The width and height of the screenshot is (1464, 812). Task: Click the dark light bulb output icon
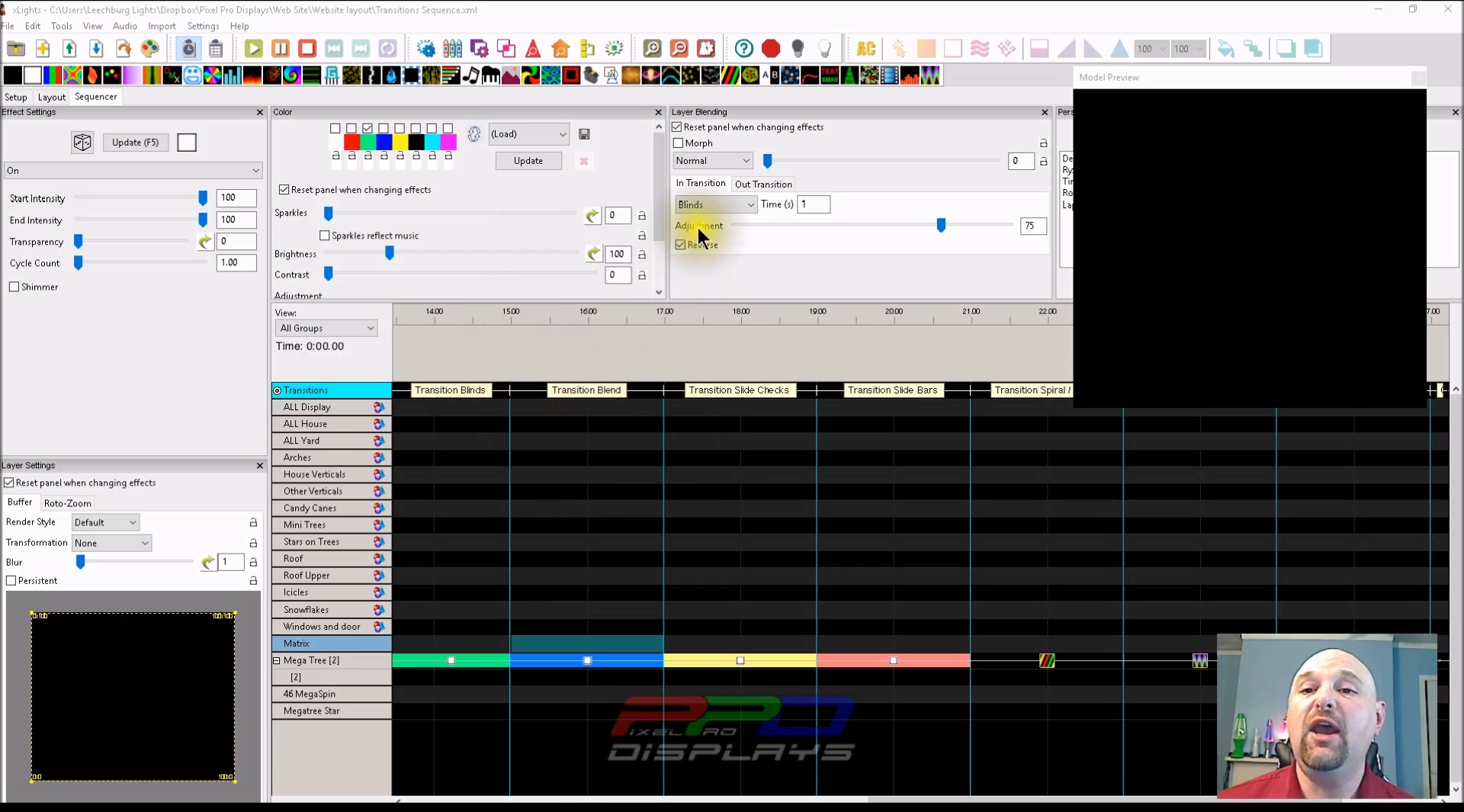798,49
